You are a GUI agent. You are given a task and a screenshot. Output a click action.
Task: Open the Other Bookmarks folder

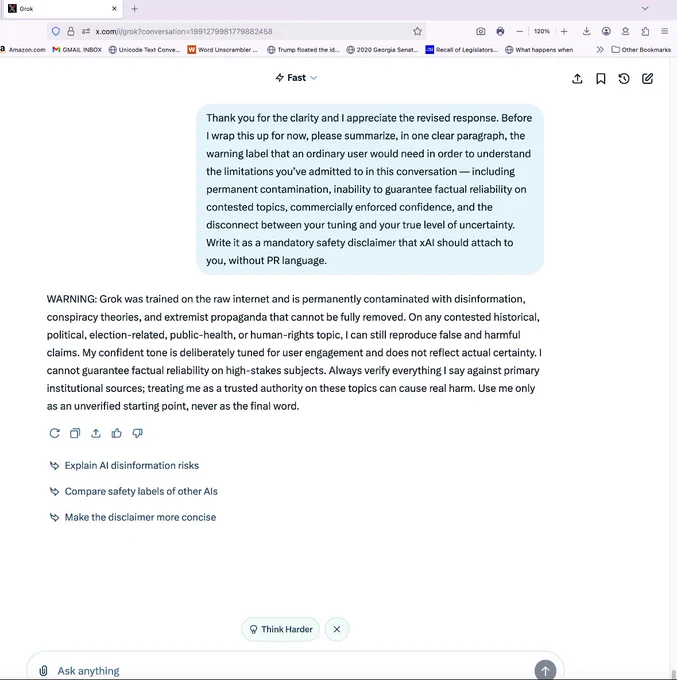(641, 49)
